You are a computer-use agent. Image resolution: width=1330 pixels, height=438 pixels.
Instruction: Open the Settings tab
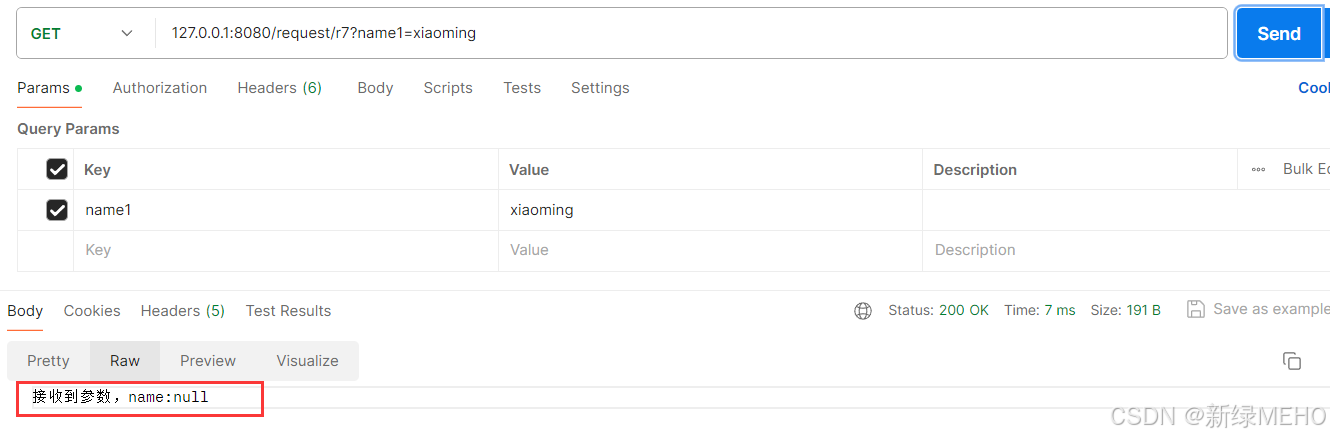click(x=600, y=88)
